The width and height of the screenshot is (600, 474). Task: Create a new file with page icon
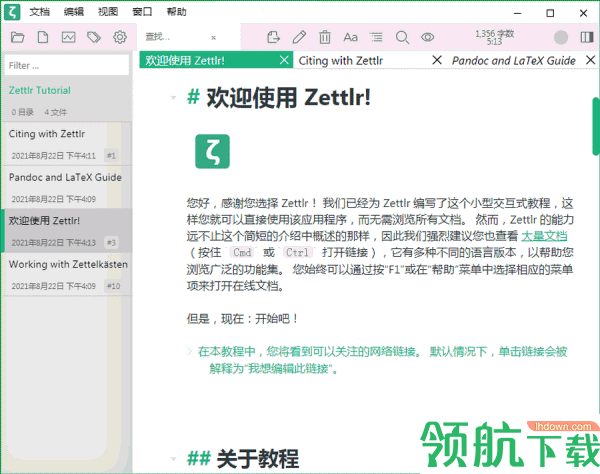coord(43,37)
